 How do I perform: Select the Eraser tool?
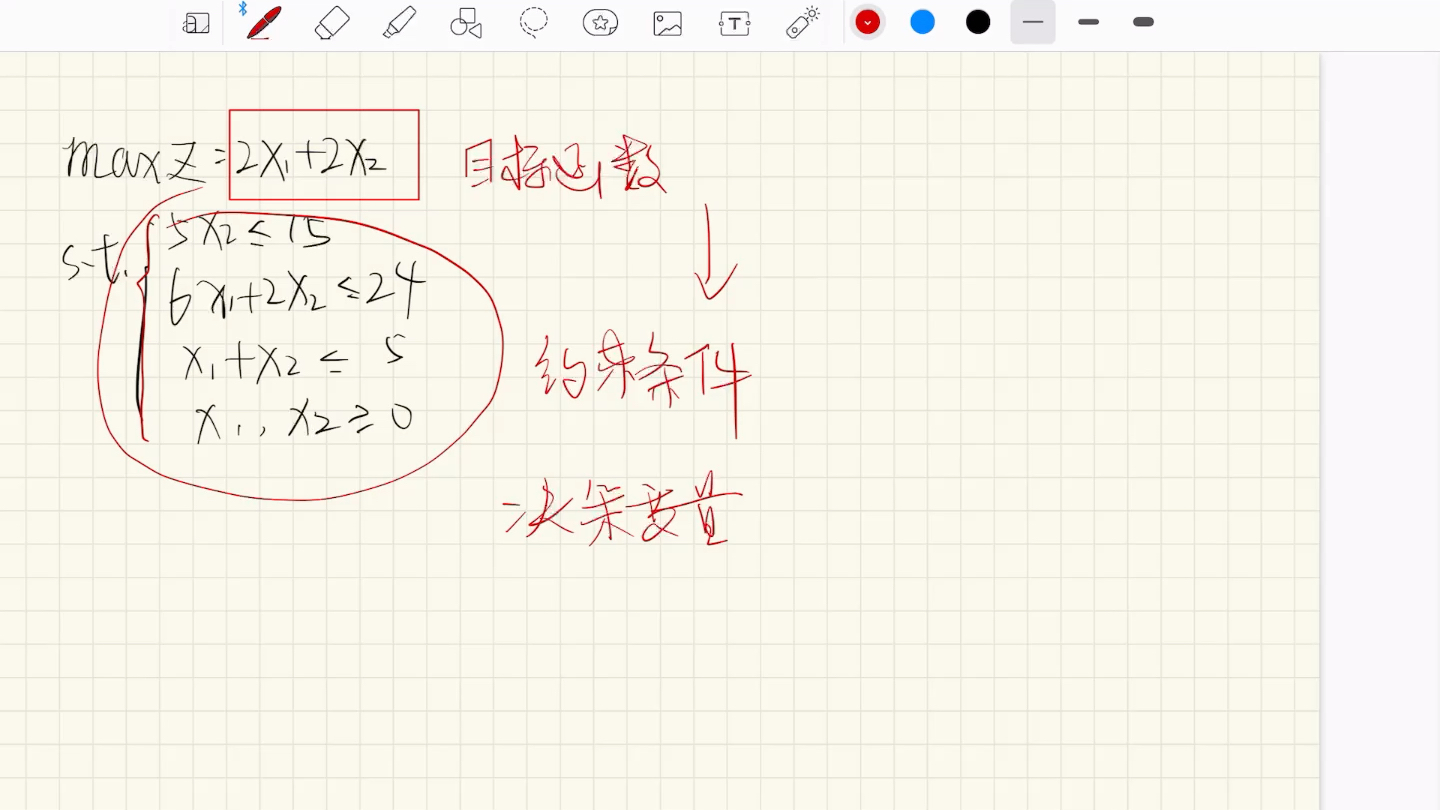pos(332,22)
